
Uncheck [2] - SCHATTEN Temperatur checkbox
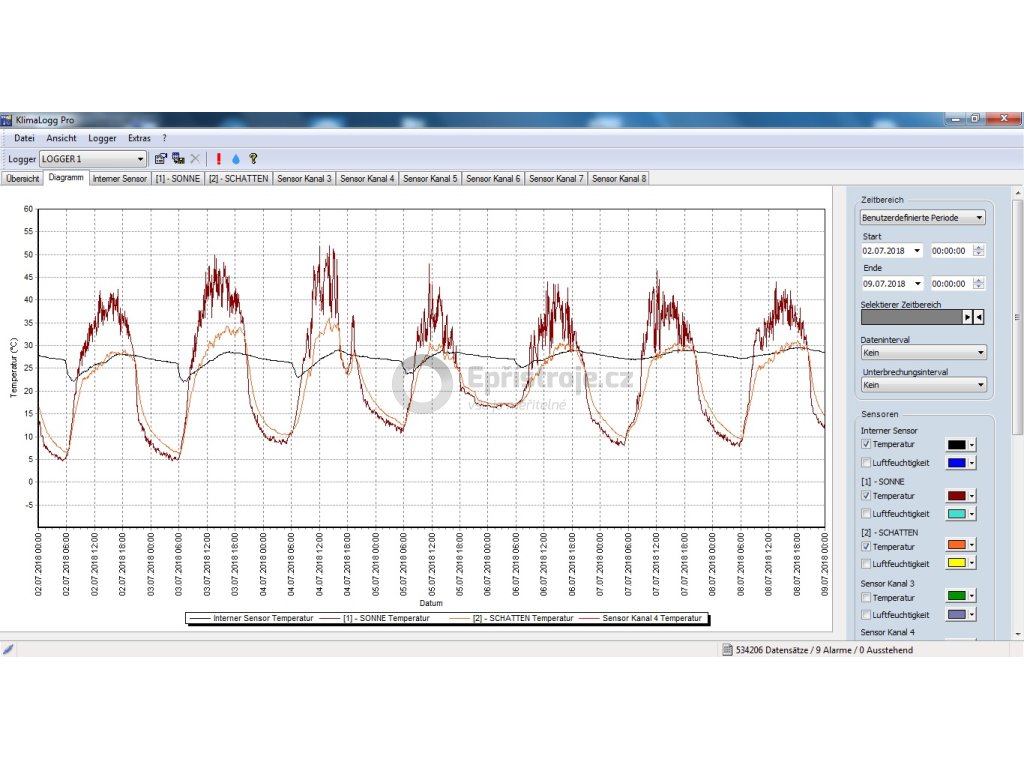(x=866, y=547)
